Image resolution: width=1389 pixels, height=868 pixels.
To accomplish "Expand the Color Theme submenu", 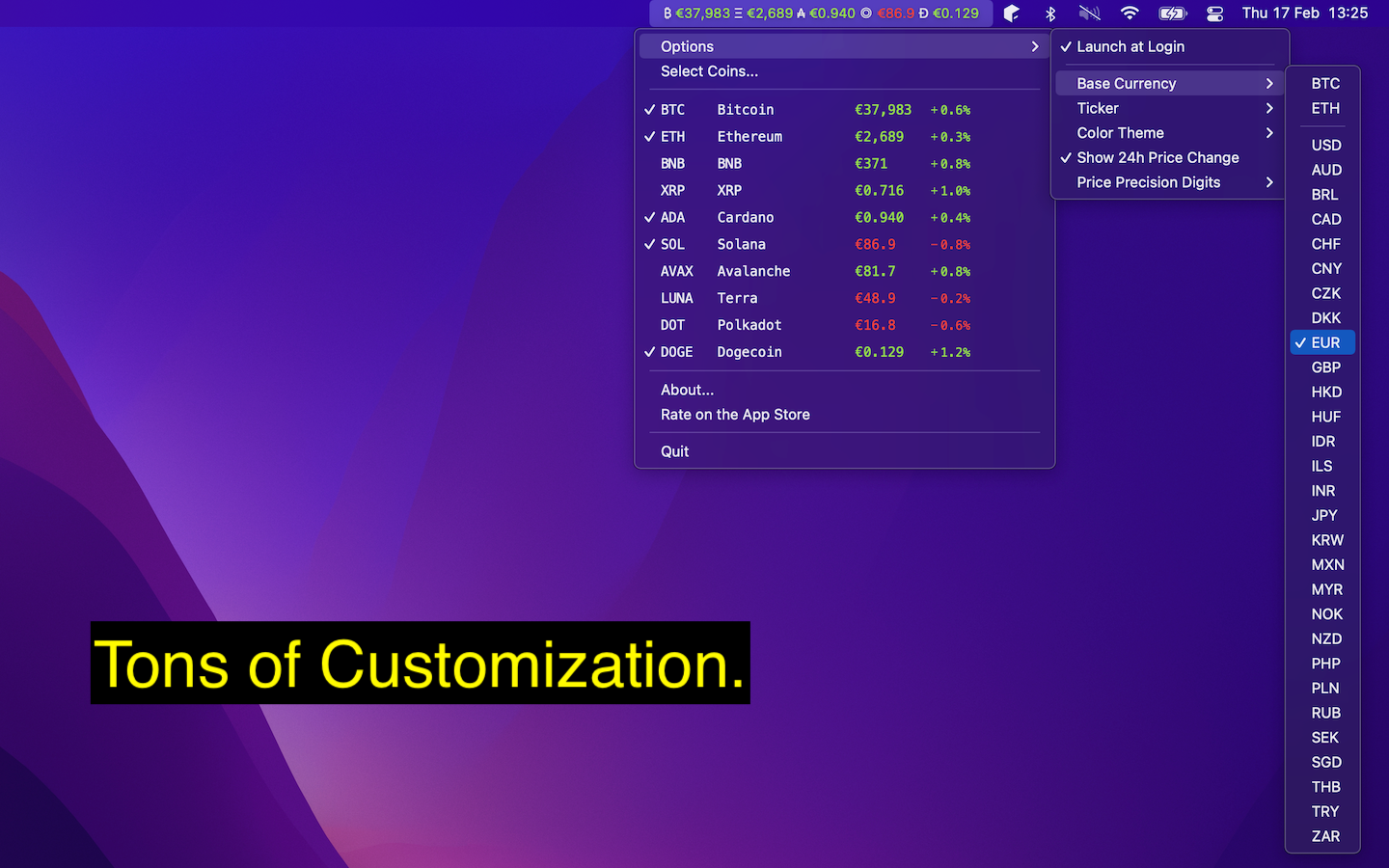I will (1120, 133).
